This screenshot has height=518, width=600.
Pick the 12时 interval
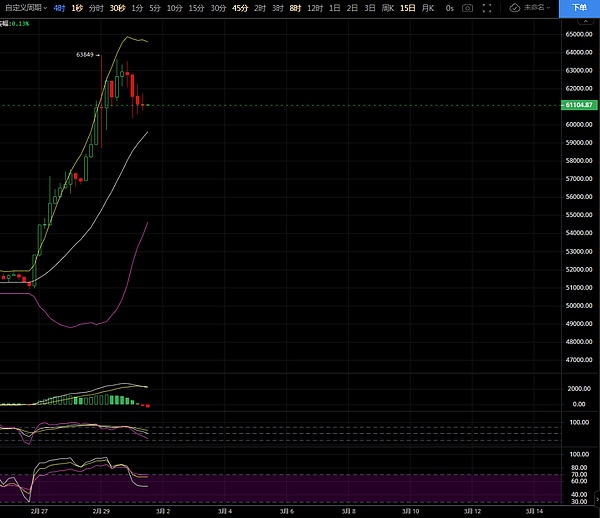pyautogui.click(x=314, y=7)
